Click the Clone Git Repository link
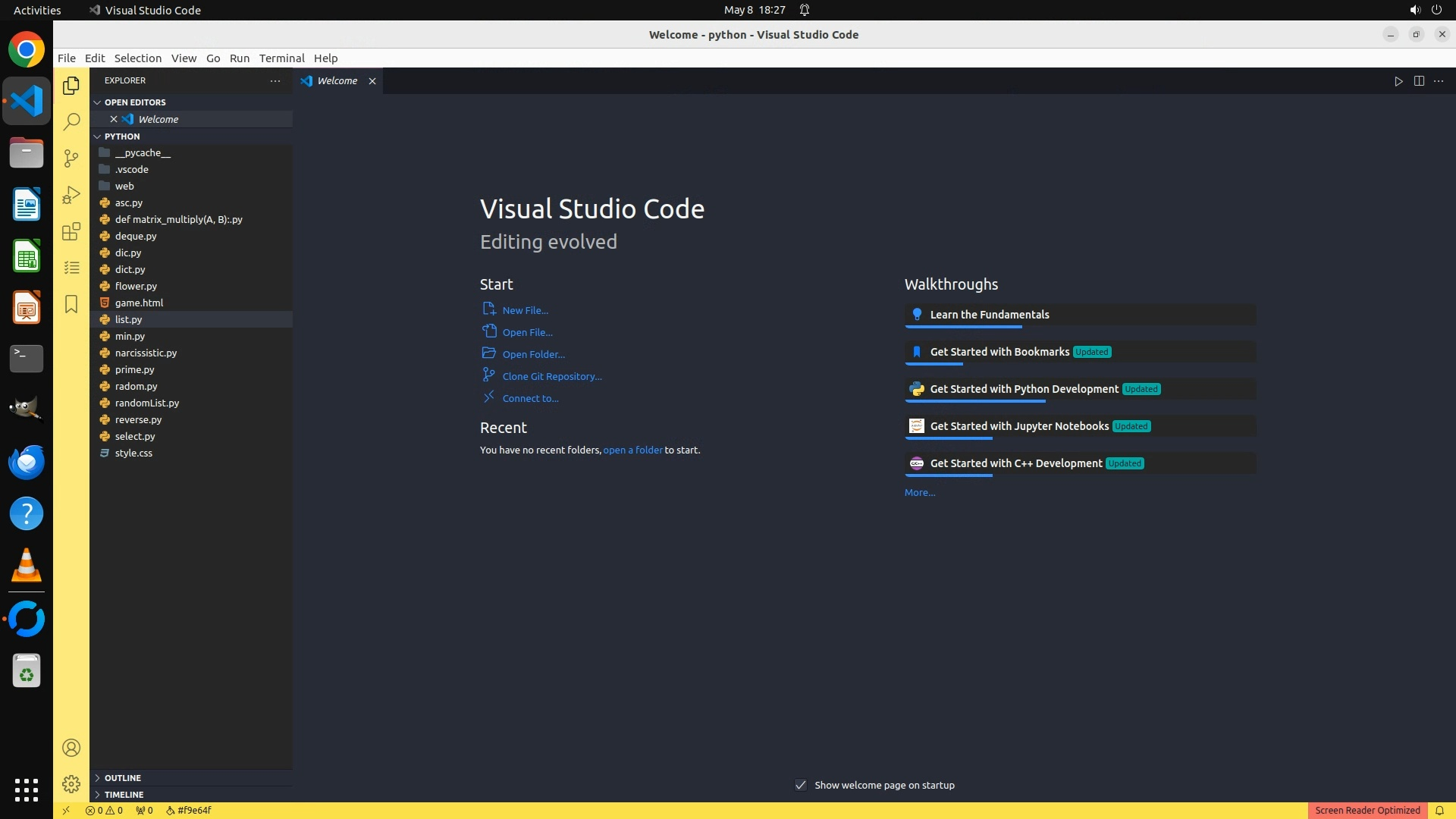 [x=551, y=376]
